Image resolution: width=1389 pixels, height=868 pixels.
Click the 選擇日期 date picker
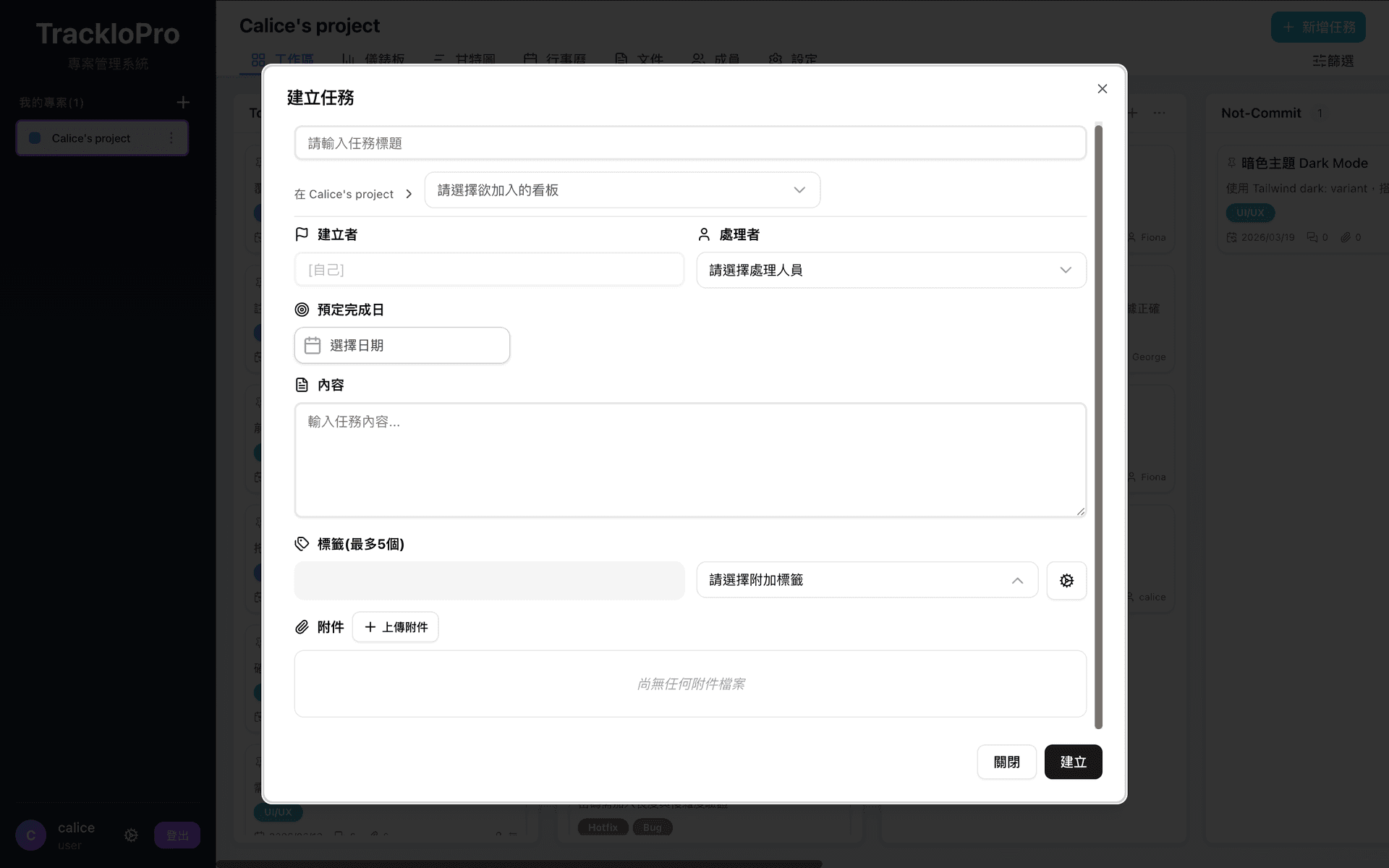click(402, 346)
